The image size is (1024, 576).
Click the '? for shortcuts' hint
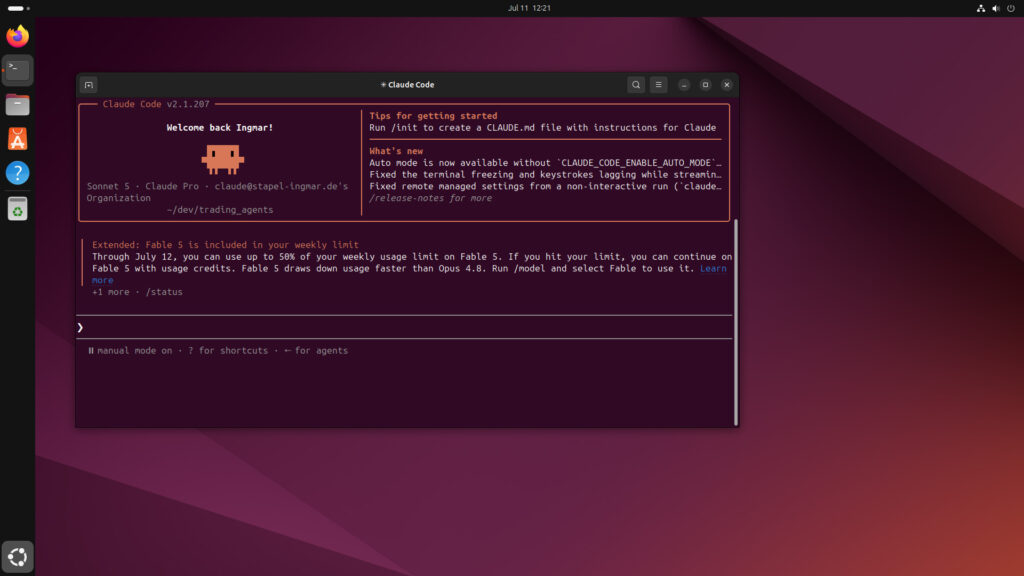click(228, 351)
